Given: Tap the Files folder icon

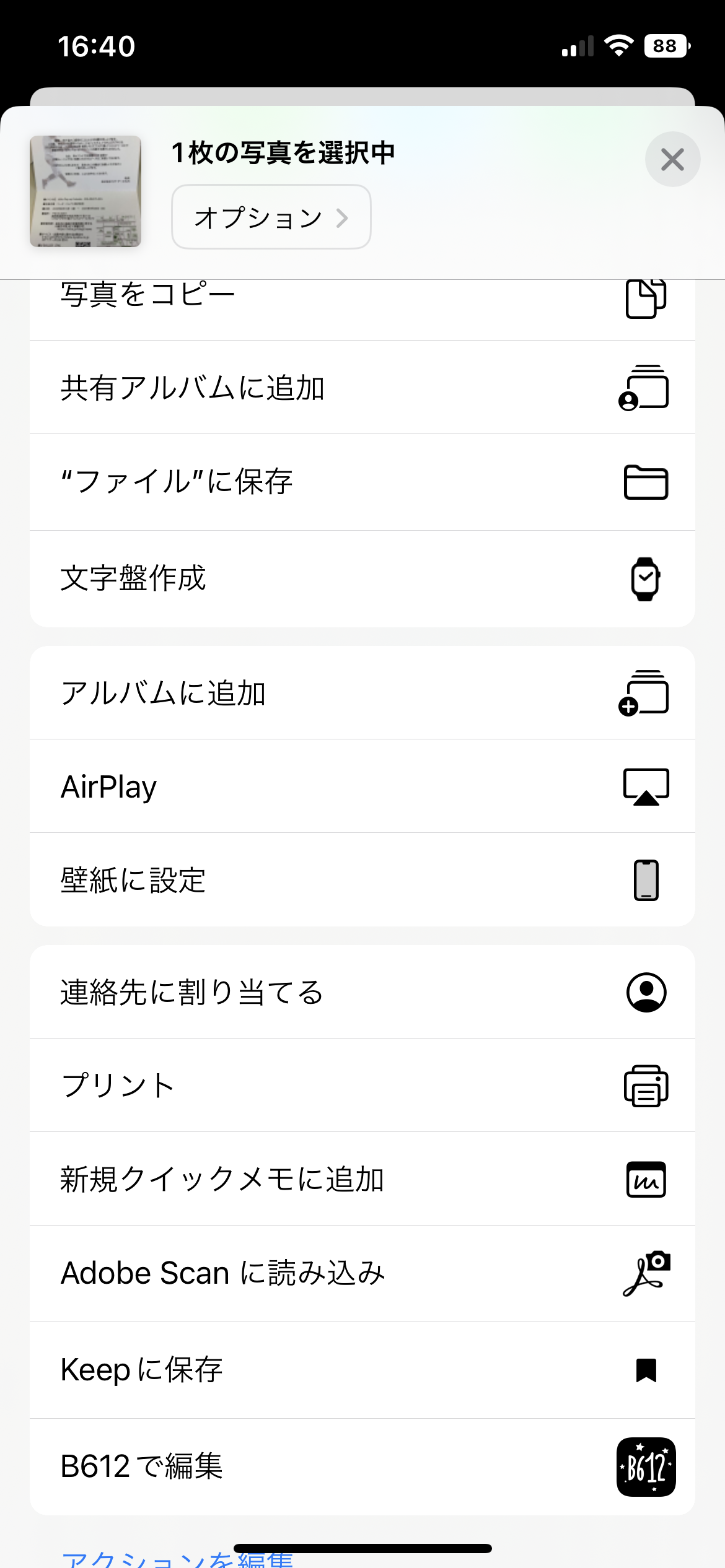Looking at the screenshot, I should [x=646, y=482].
